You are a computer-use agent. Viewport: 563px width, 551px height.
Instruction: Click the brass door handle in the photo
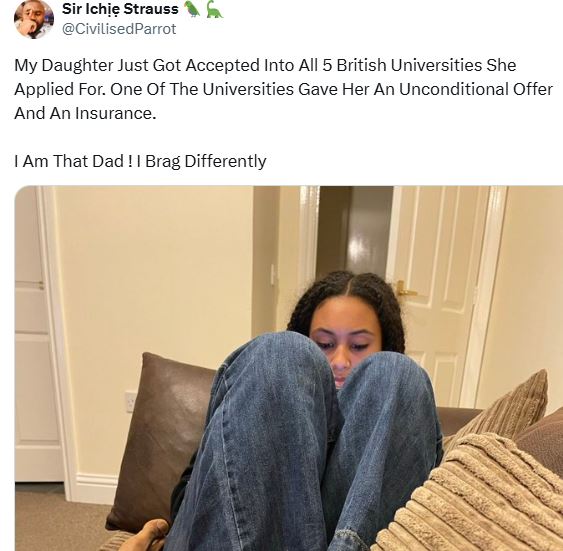(406, 289)
